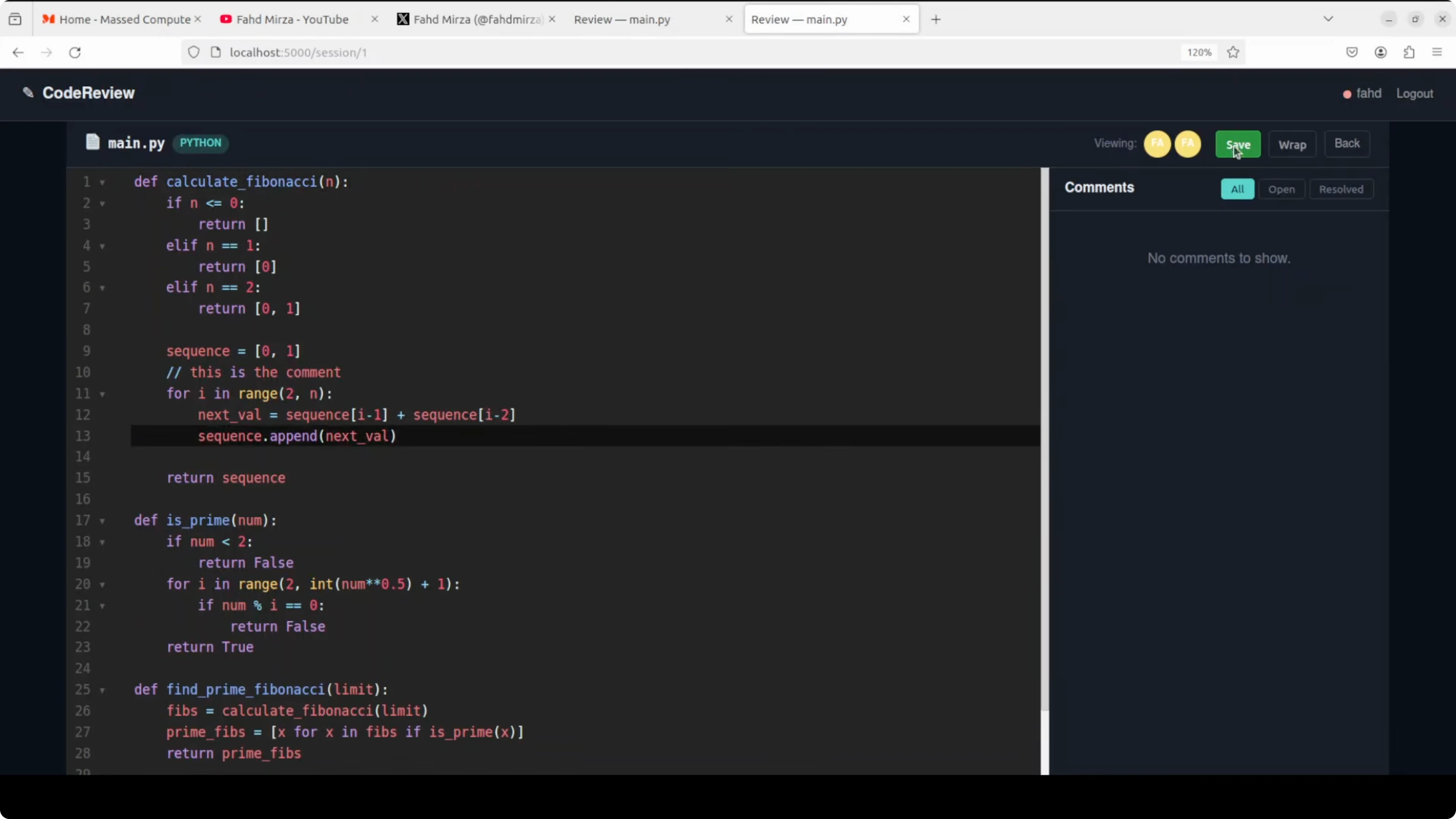This screenshot has height=819, width=1456.
Task: Switch to the Home - Massed Compute tab
Action: click(124, 19)
